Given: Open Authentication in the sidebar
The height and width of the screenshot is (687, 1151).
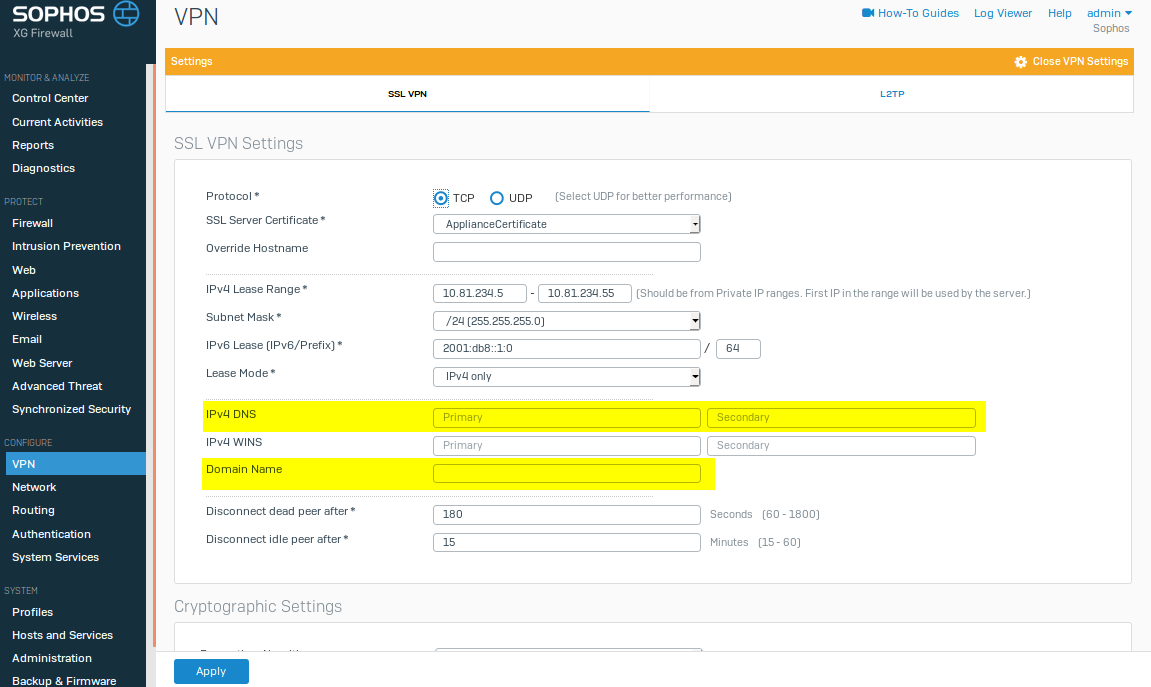Looking at the screenshot, I should click(x=51, y=534).
